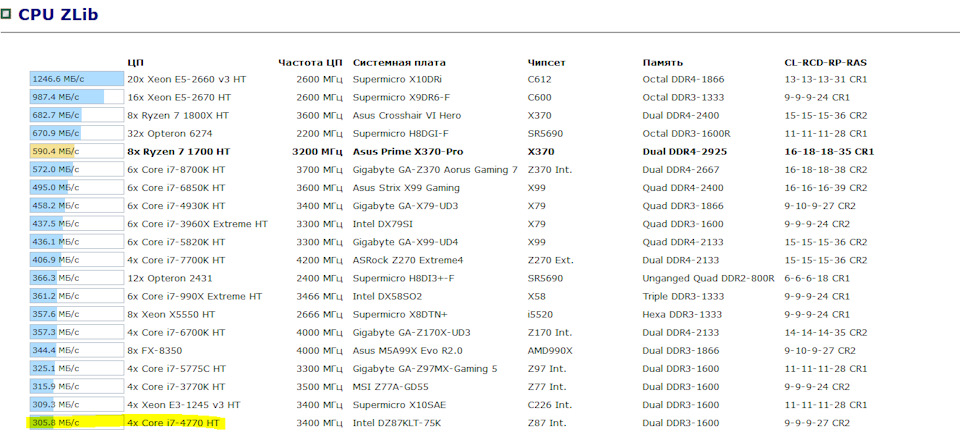Select 8x Xeon X5550 HT entry

coord(171,314)
